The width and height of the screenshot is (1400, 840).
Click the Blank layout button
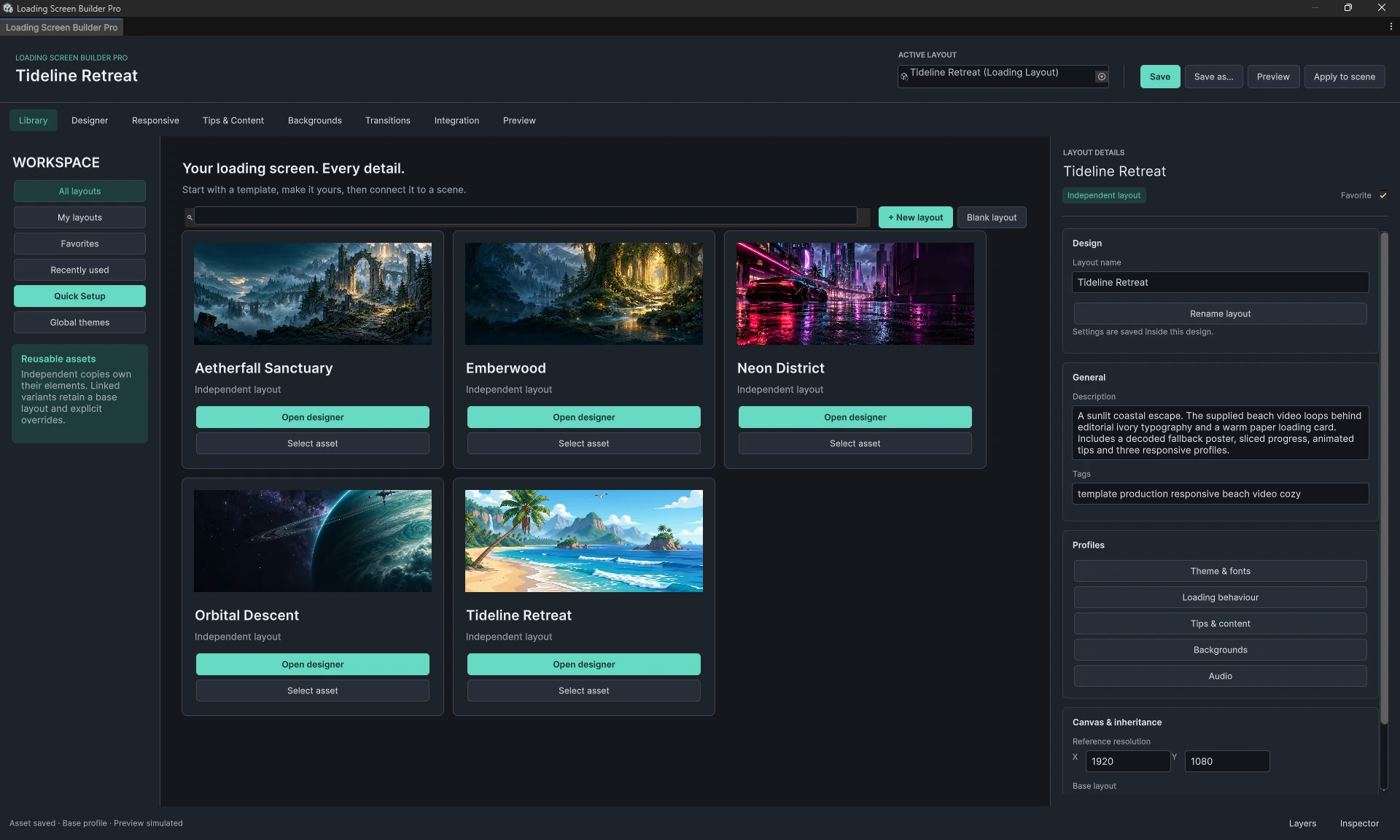coord(992,217)
